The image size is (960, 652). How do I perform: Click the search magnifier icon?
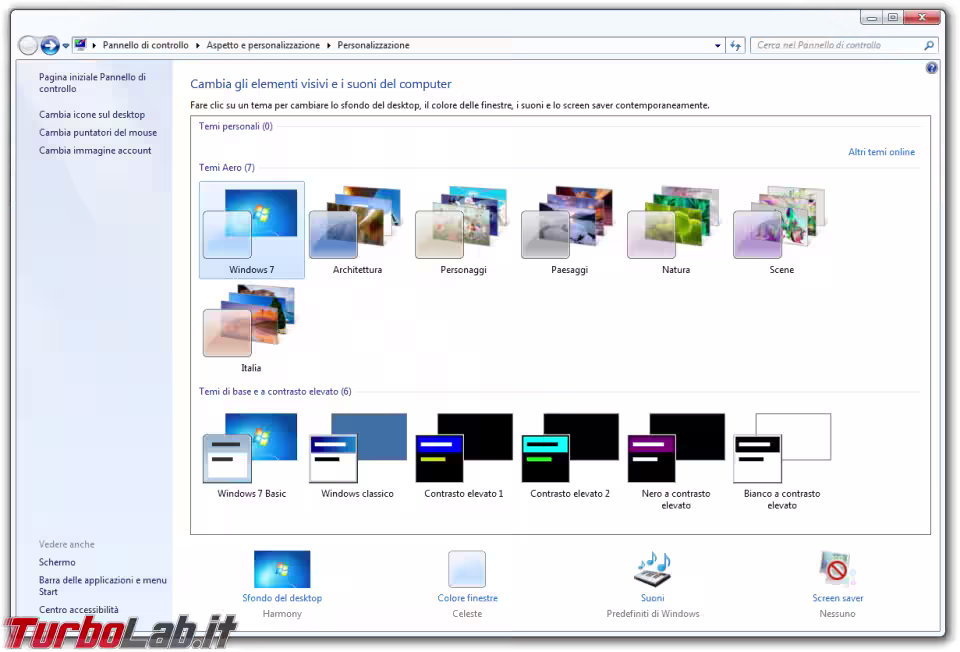click(x=929, y=45)
